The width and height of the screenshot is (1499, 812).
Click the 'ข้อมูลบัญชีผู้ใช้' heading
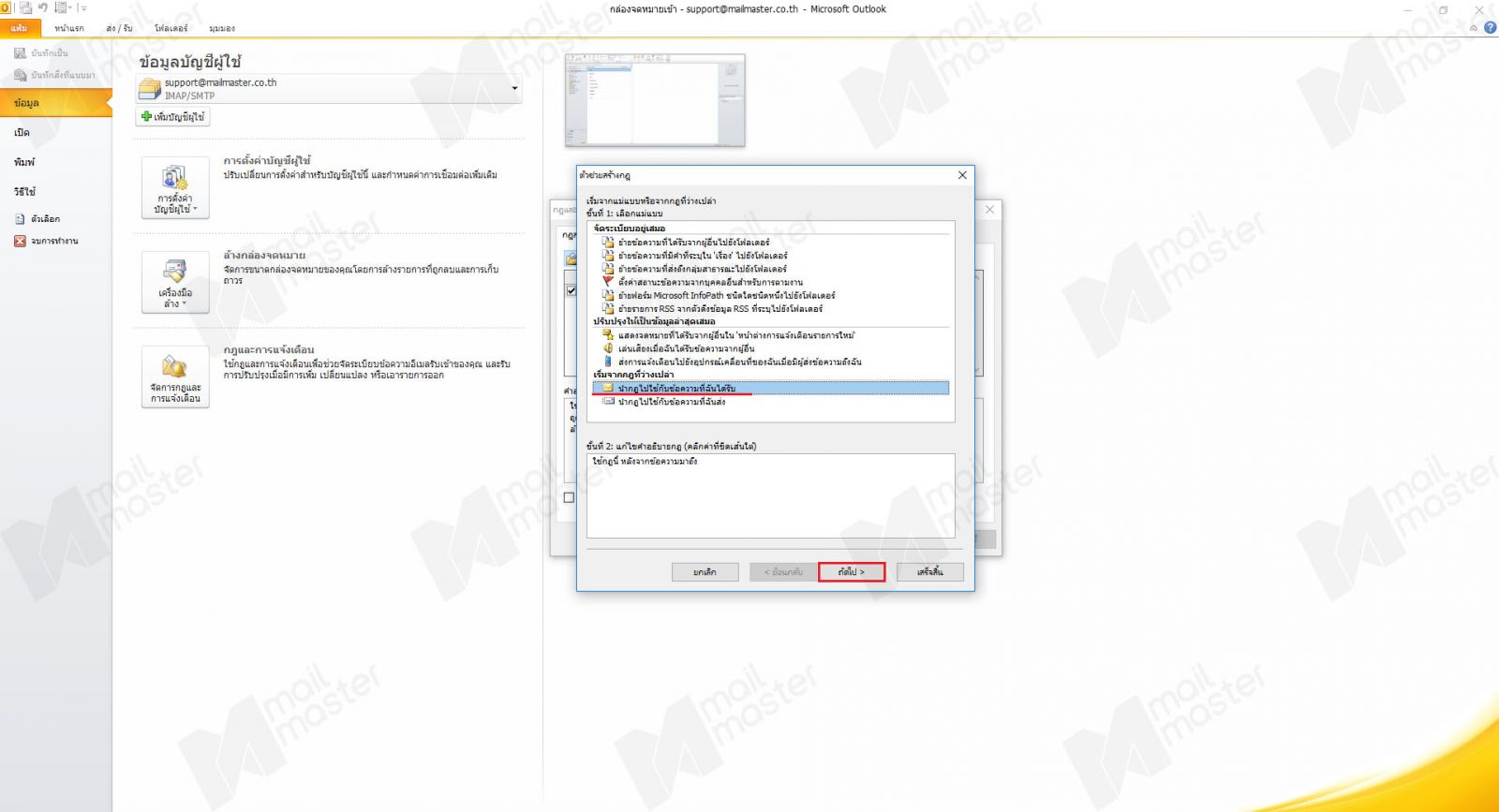(190, 62)
